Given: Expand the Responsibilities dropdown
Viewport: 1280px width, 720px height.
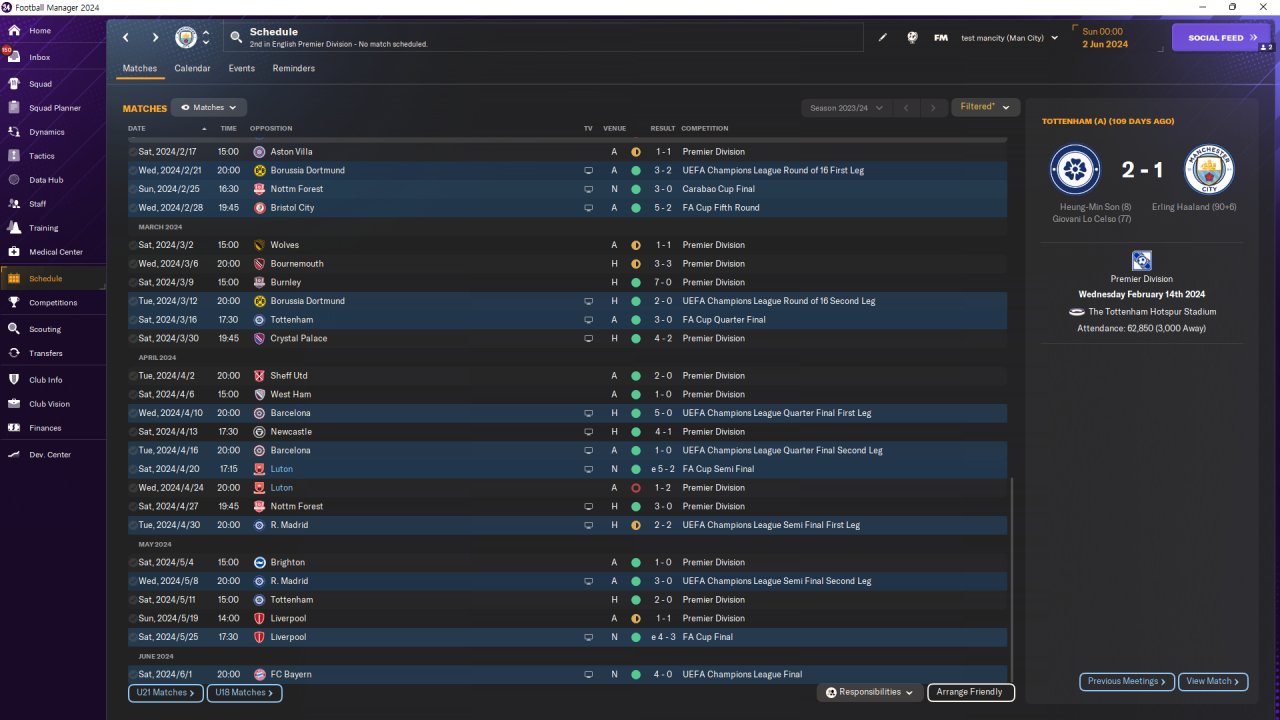Looking at the screenshot, I should 869,692.
